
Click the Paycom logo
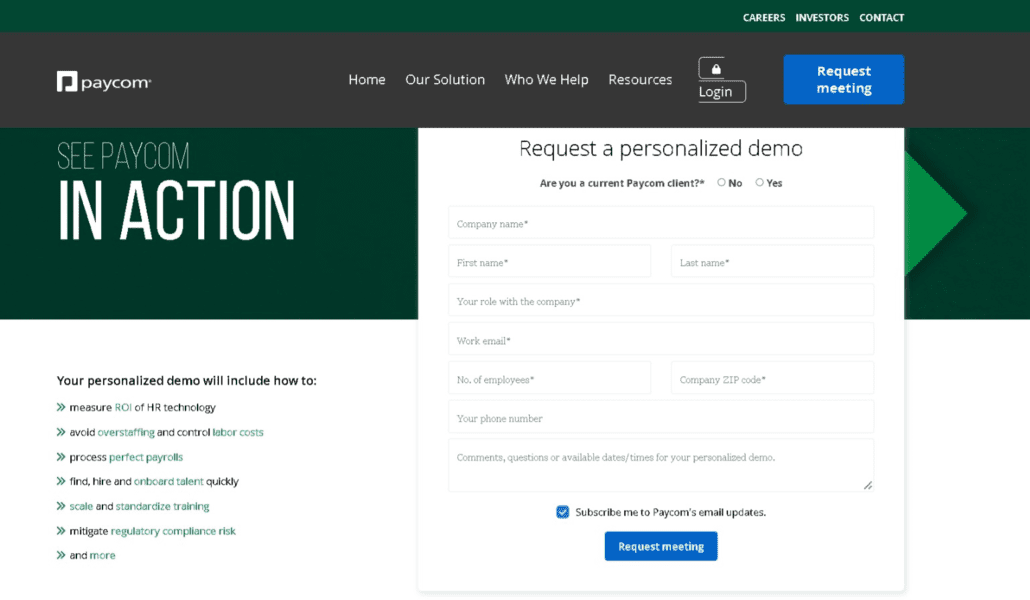(x=103, y=80)
